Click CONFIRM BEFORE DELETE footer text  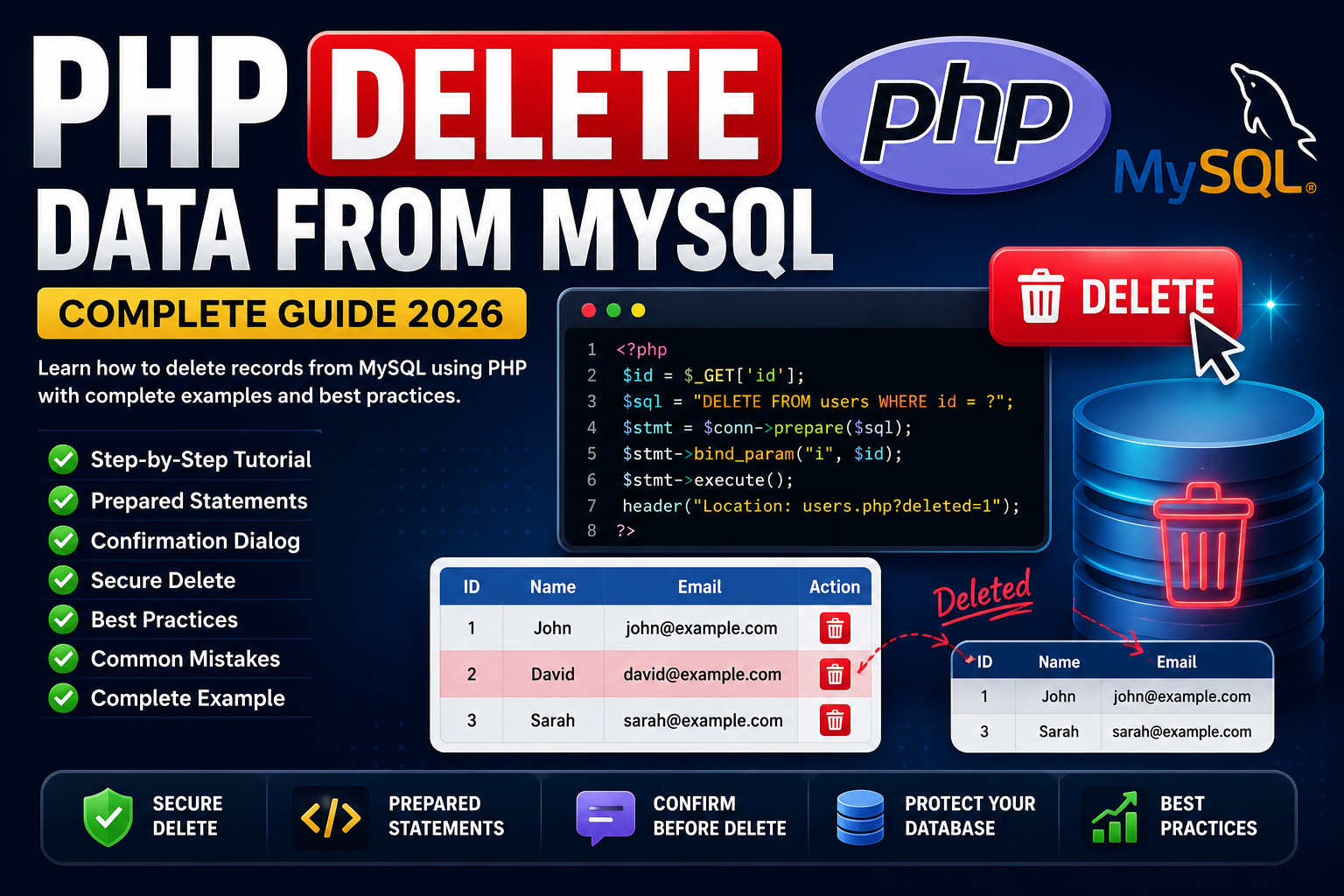click(x=719, y=815)
